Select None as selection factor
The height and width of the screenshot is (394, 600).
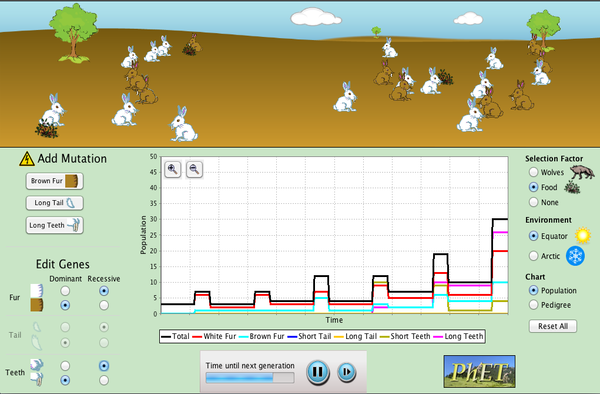[533, 202]
